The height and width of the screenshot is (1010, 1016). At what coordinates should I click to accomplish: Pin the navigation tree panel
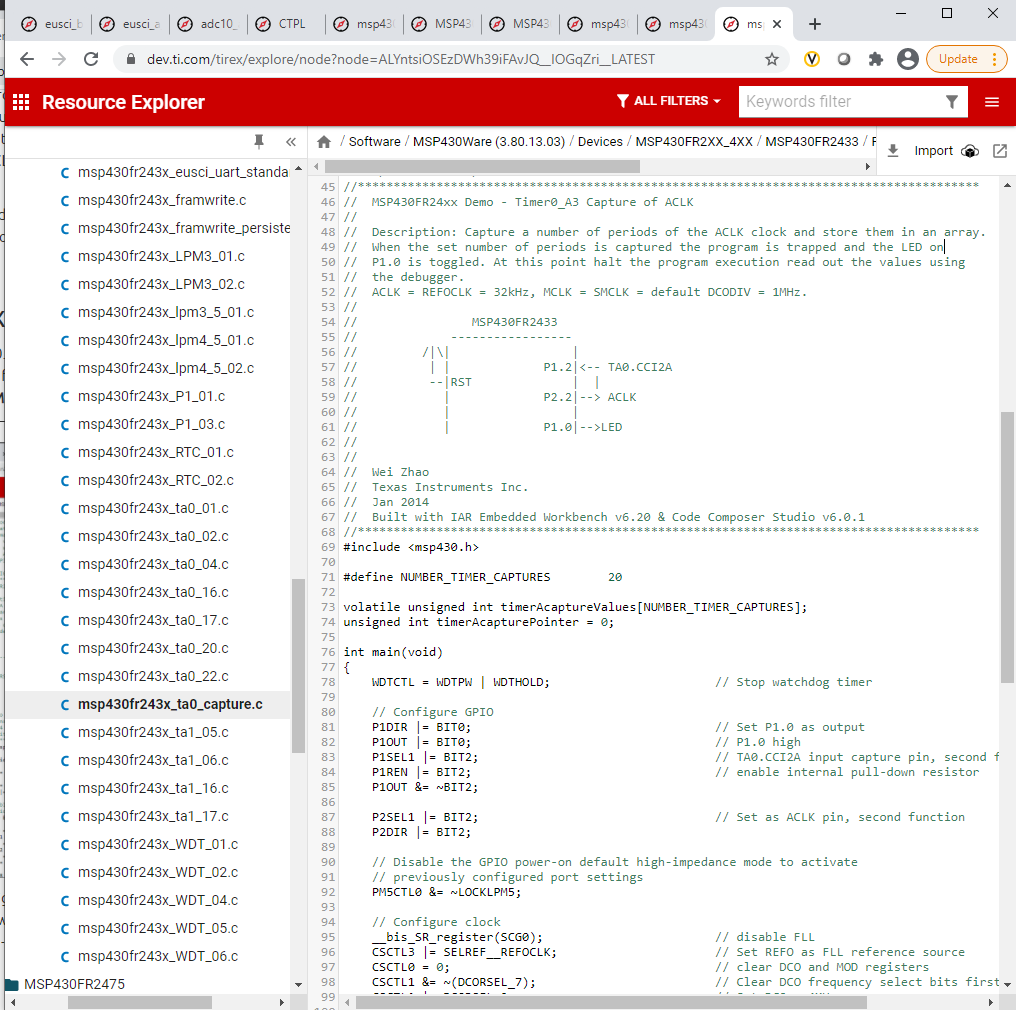[259, 141]
